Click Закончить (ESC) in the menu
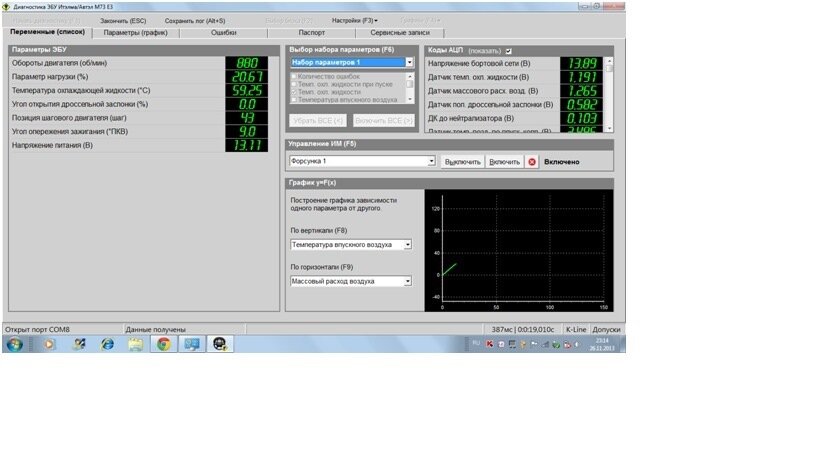 point(123,21)
